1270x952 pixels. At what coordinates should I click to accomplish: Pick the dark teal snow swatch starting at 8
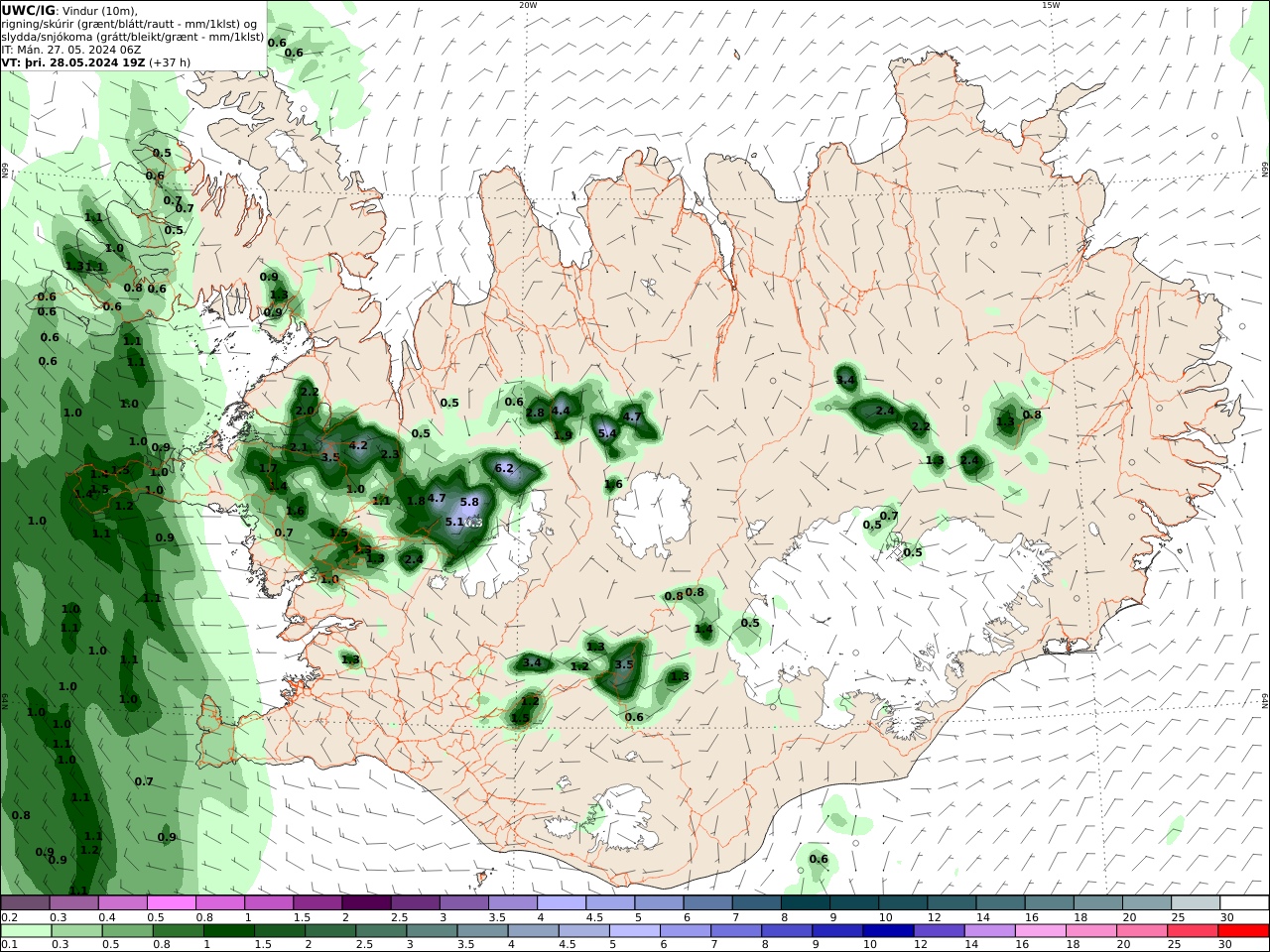tap(806, 903)
